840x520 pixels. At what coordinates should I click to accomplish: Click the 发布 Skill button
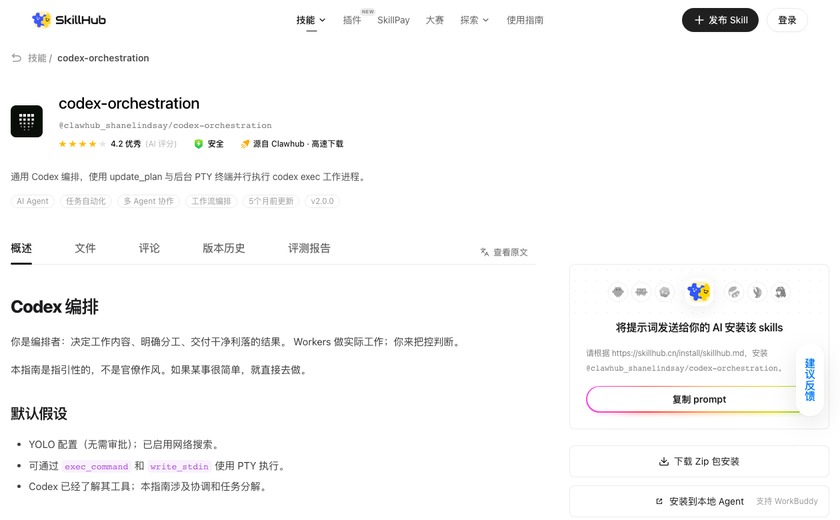[720, 20]
